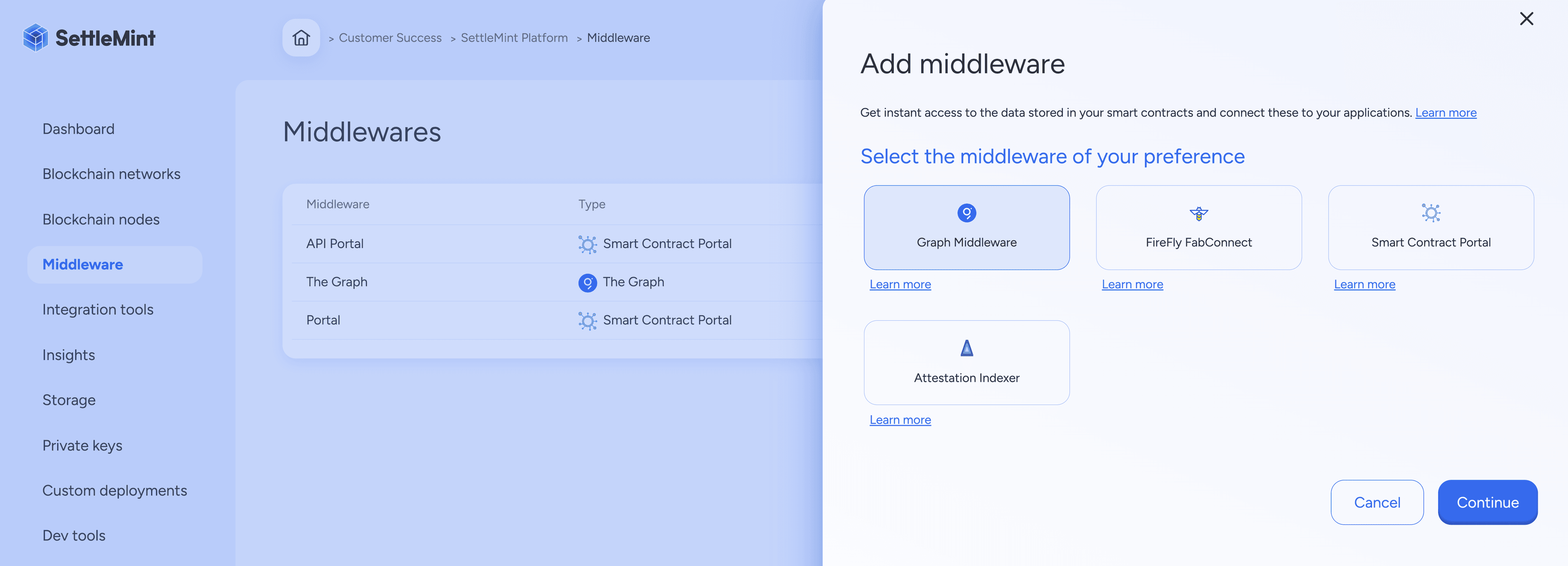
Task: Click 'Select the middleware of your preference' heading
Action: point(1052,157)
